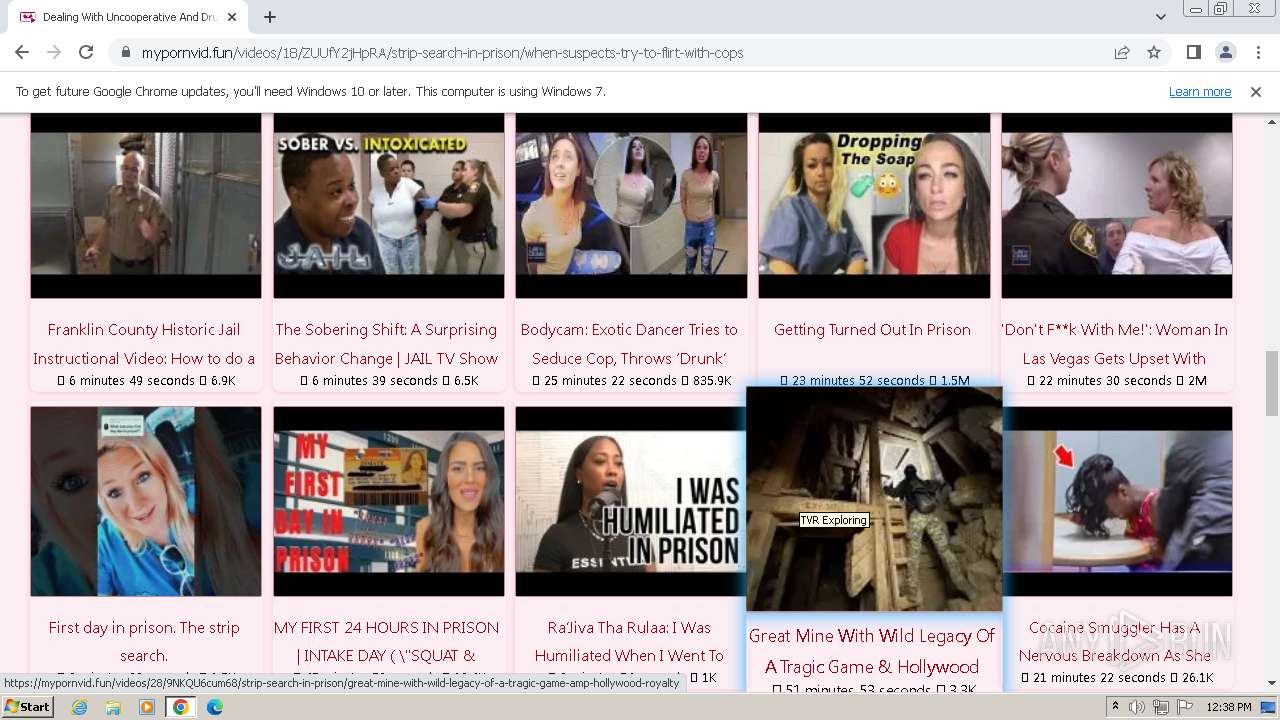Open 'Franklin County Historic Jail' title link
1280x720 pixels.
(x=144, y=343)
